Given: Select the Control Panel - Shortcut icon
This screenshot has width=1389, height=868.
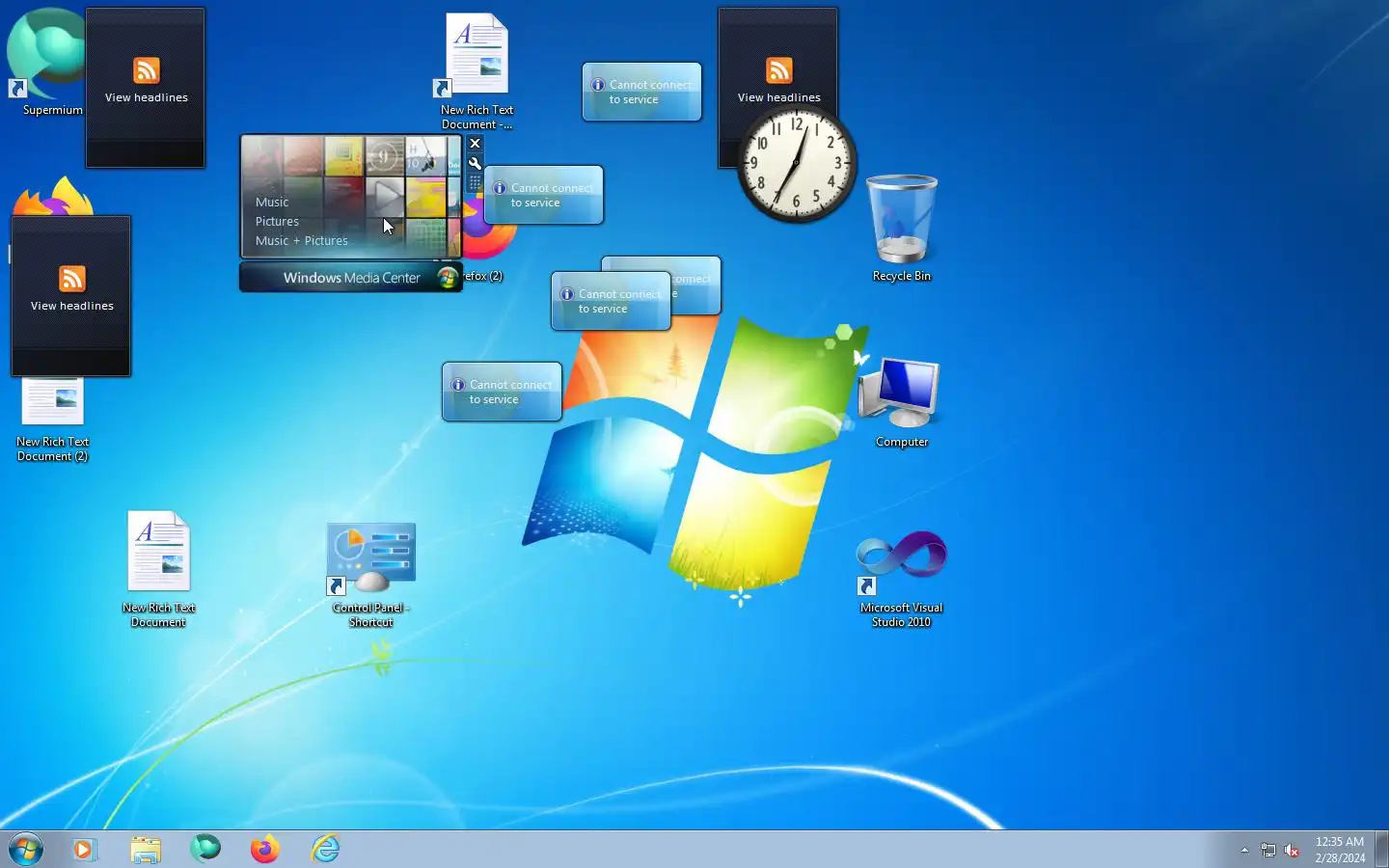Looking at the screenshot, I should point(371,575).
